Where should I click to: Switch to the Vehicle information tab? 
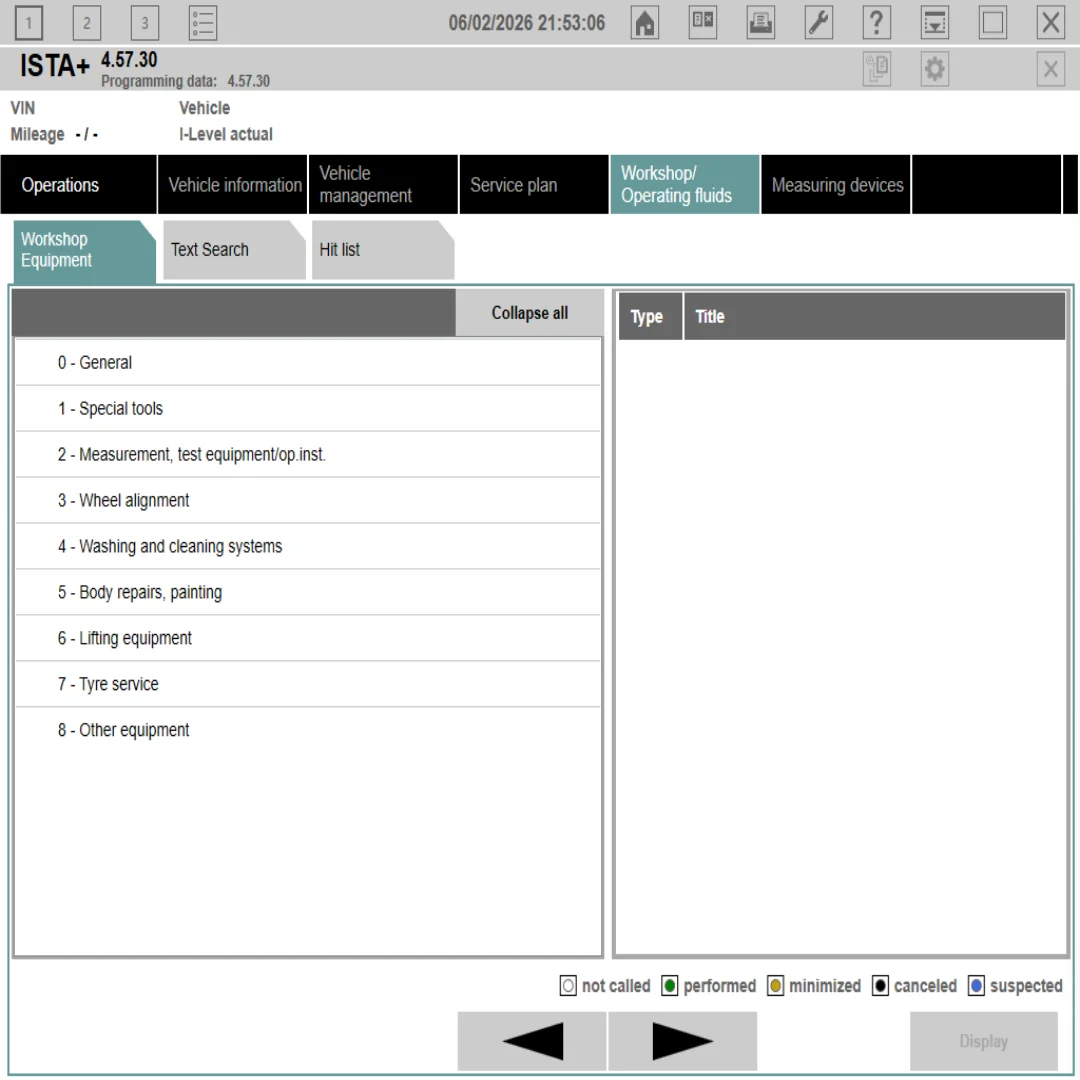[233, 185]
